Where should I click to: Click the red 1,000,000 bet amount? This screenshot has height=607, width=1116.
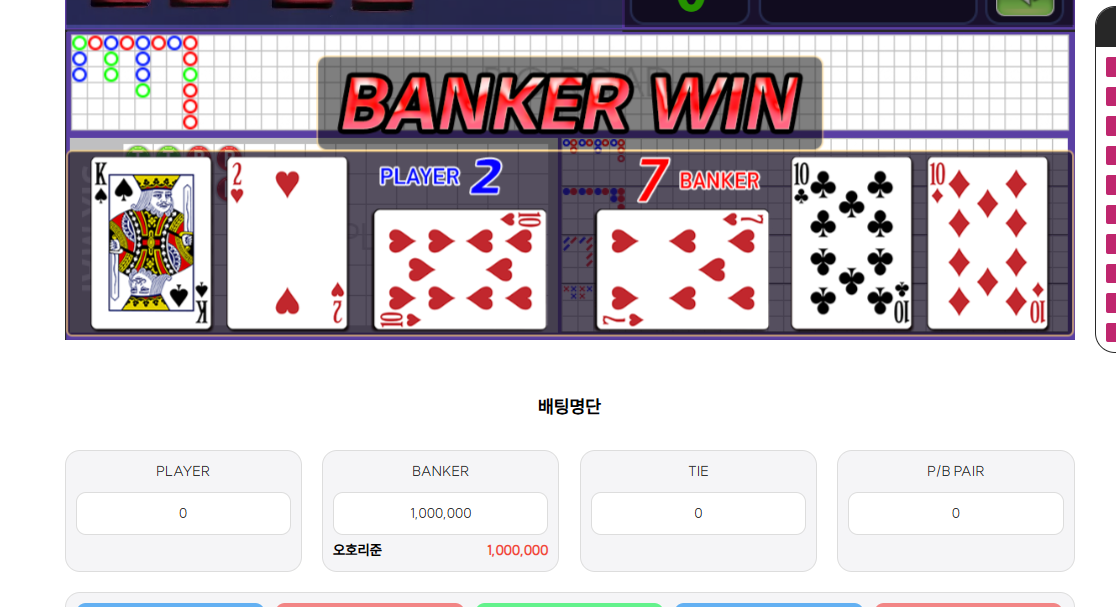coord(517,550)
